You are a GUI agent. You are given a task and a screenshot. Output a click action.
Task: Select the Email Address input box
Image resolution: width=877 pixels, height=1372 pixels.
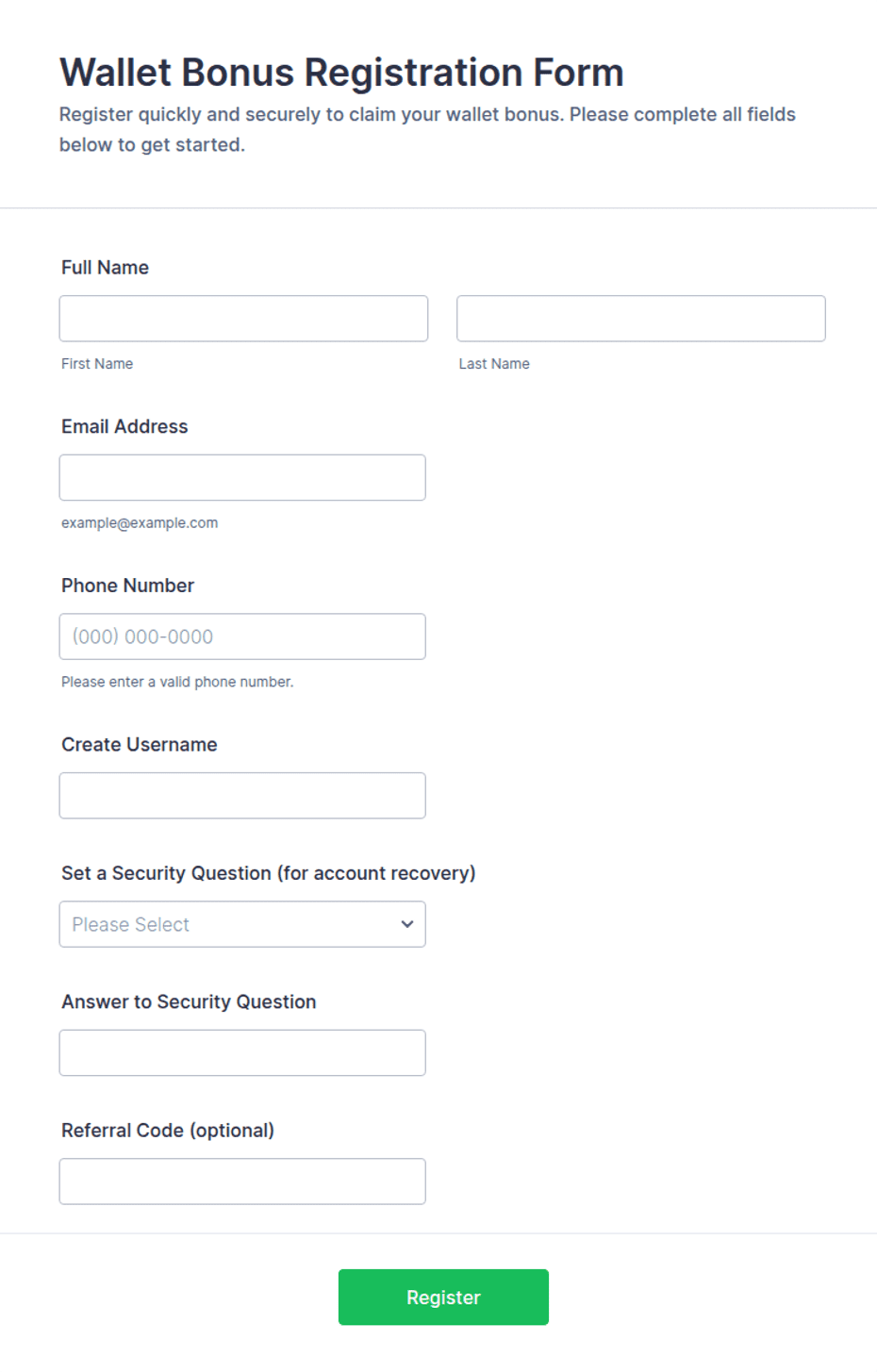[242, 477]
